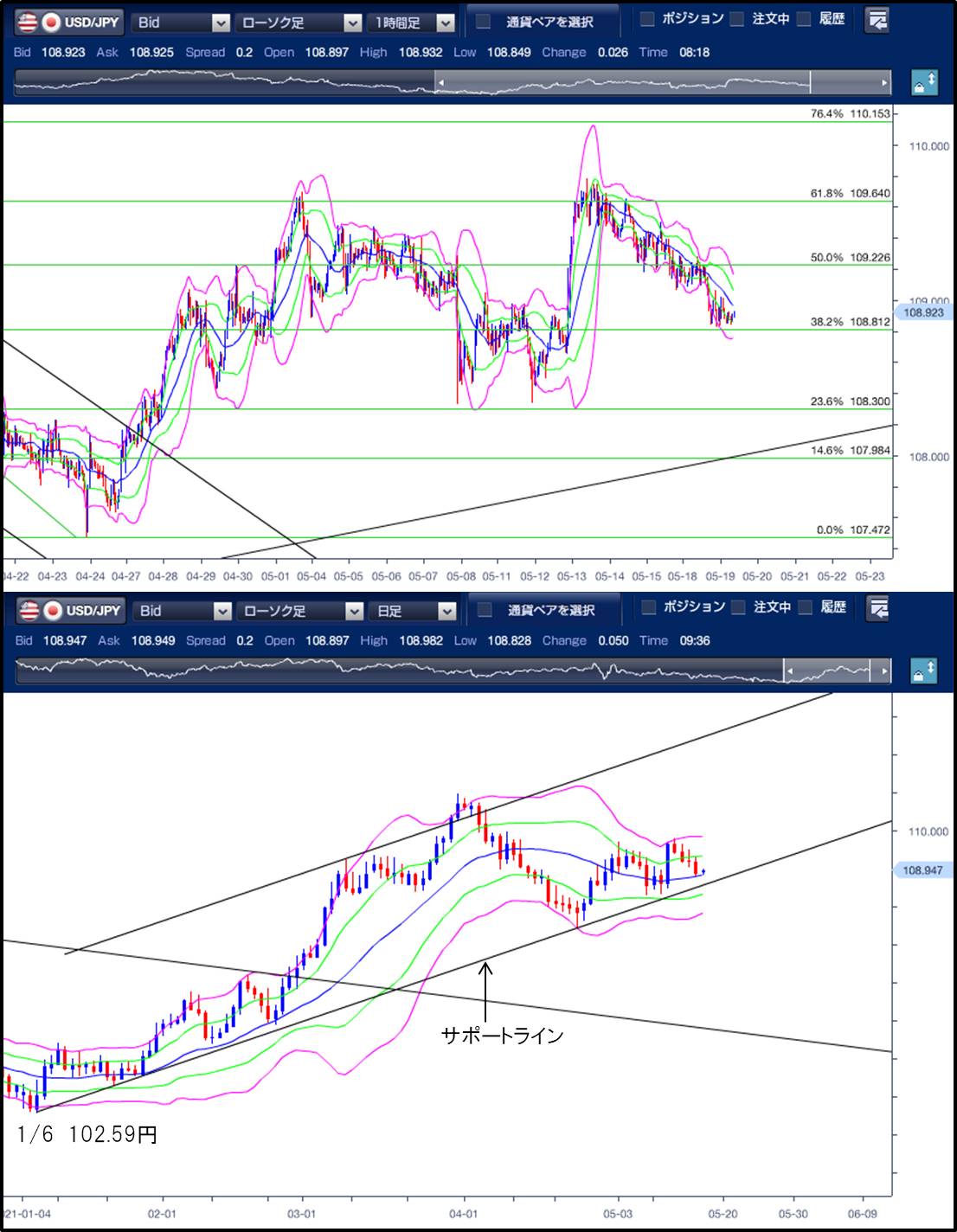Click the detach window icon in top toolbar
Screen dimensions: 957x1232
click(x=877, y=21)
